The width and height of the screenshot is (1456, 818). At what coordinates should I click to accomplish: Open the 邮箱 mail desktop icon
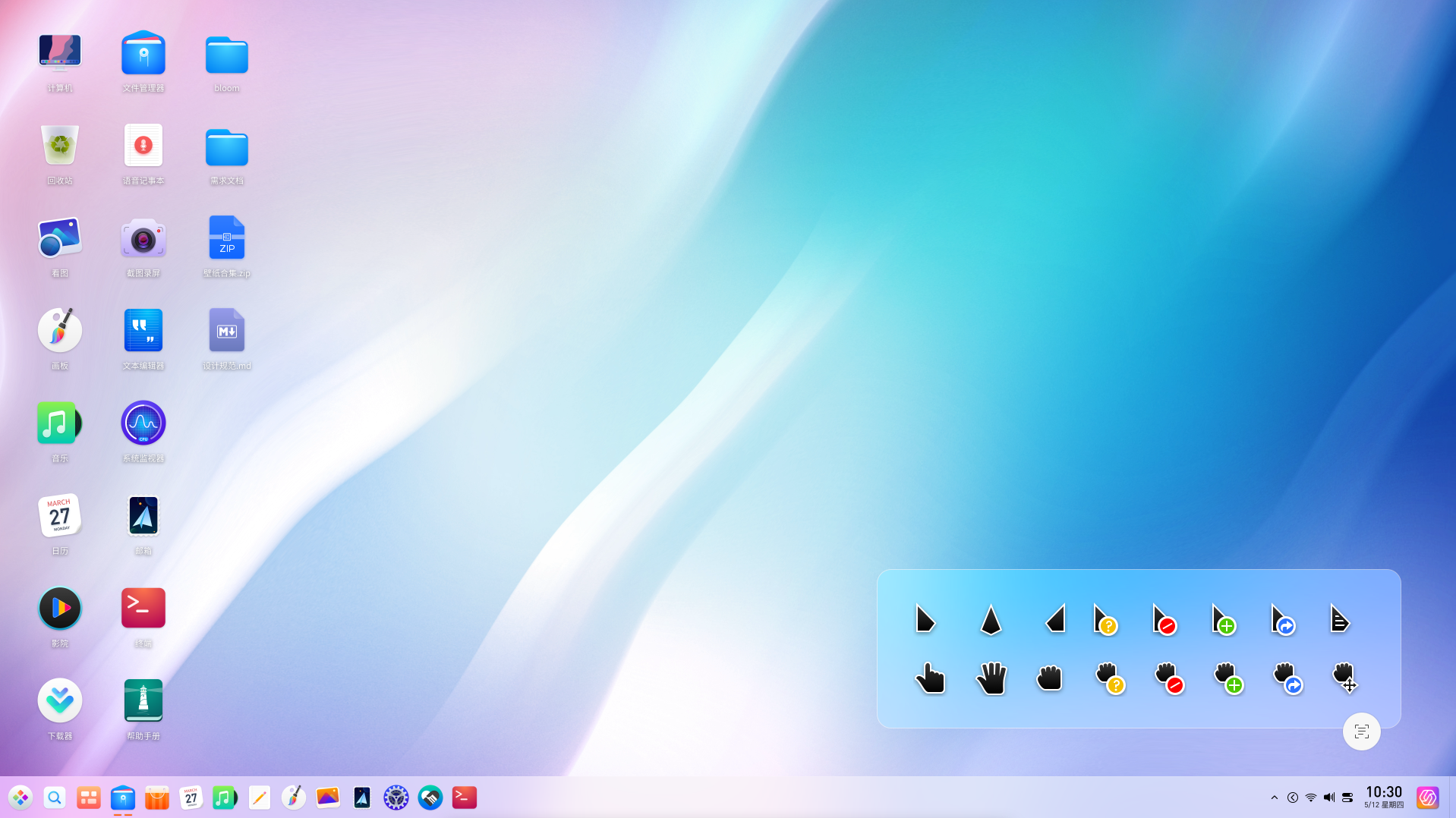tap(143, 515)
